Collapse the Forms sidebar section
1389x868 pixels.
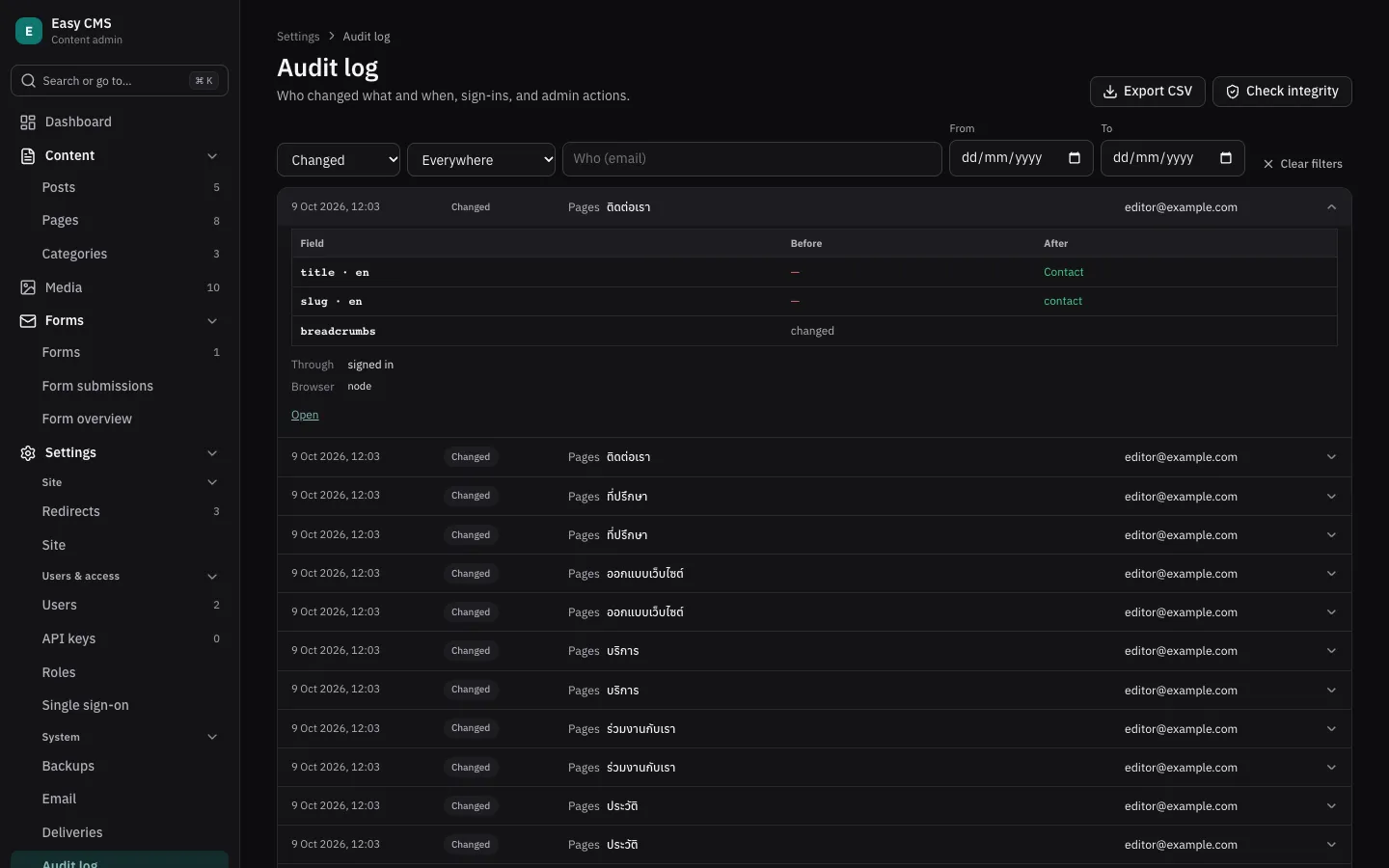(x=212, y=321)
